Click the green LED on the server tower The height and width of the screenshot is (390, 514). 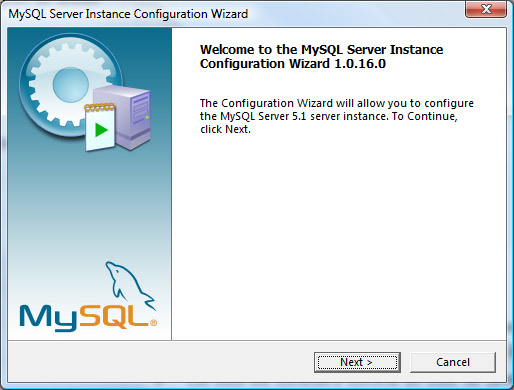tap(147, 117)
